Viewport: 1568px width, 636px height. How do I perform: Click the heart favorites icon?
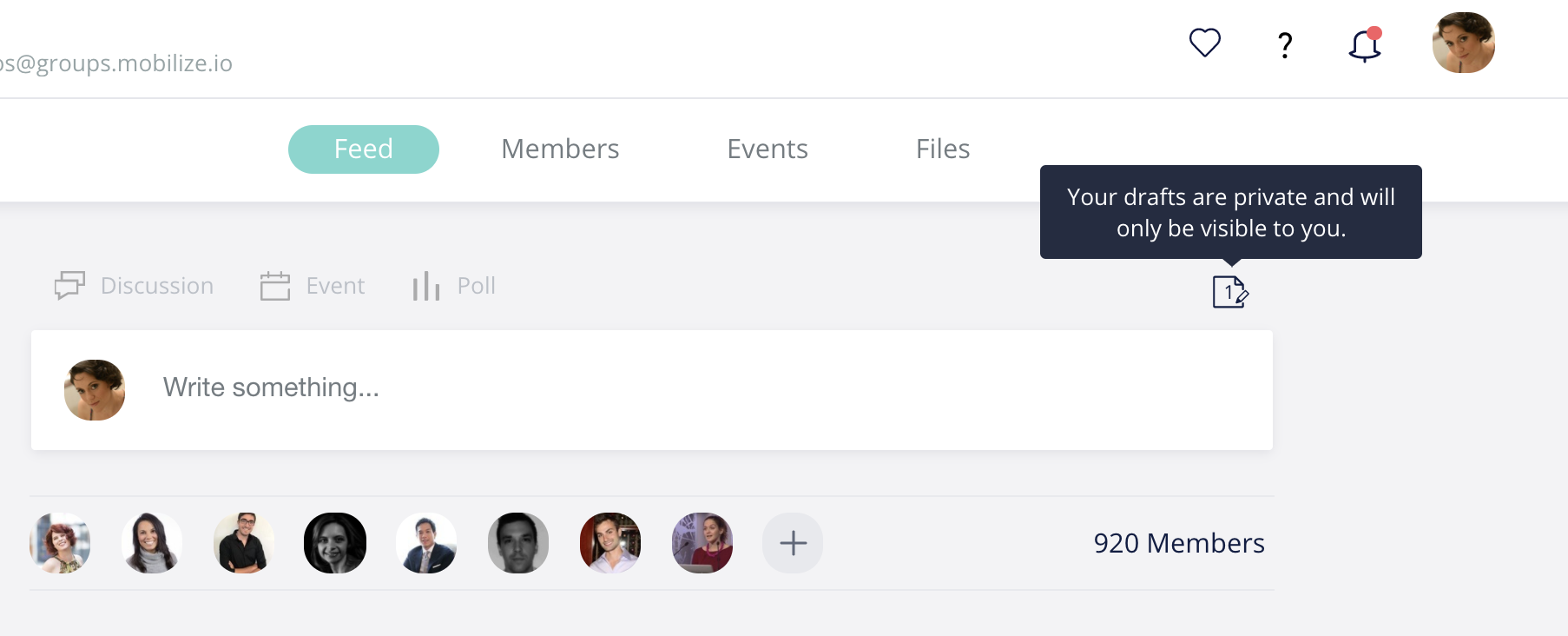click(1204, 43)
